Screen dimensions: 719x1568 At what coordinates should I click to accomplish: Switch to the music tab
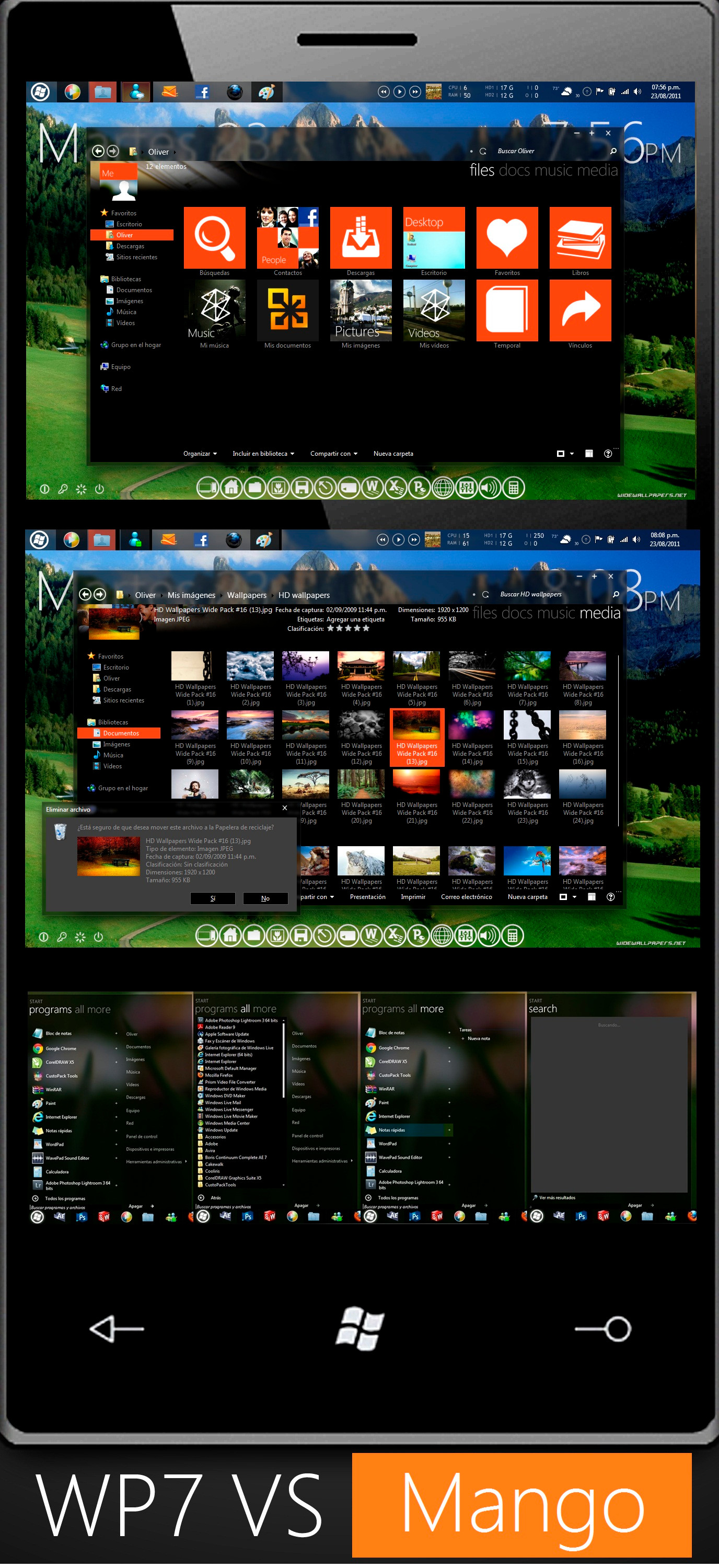(551, 170)
